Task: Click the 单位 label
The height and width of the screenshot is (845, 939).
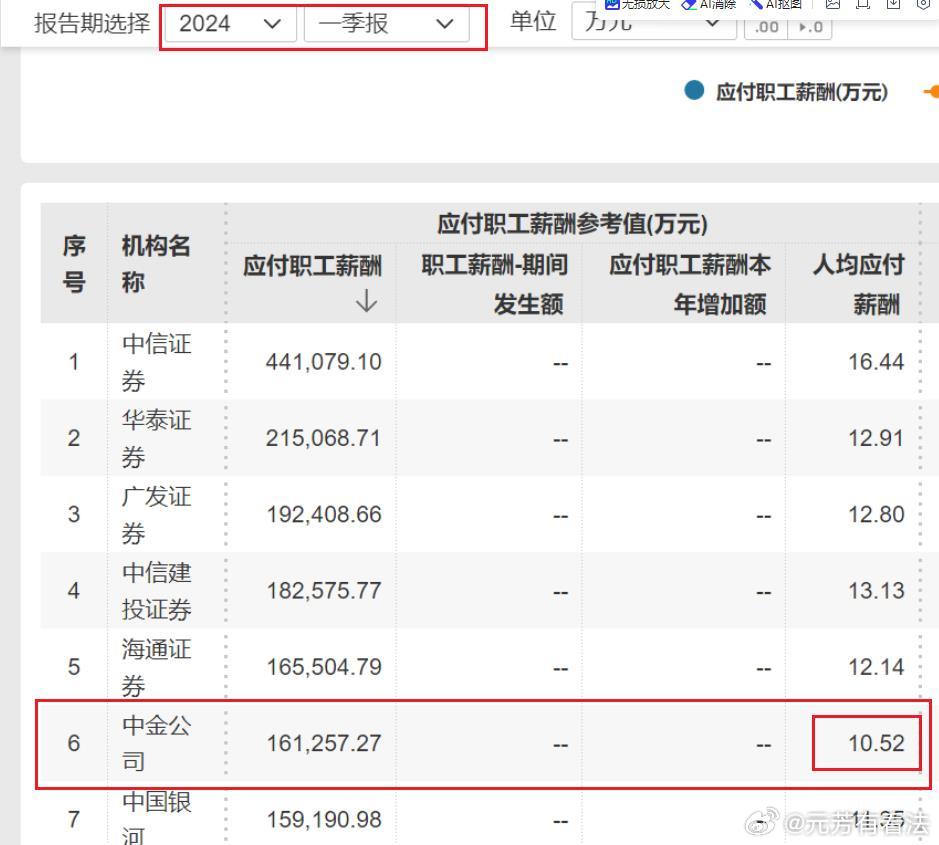Action: (533, 22)
